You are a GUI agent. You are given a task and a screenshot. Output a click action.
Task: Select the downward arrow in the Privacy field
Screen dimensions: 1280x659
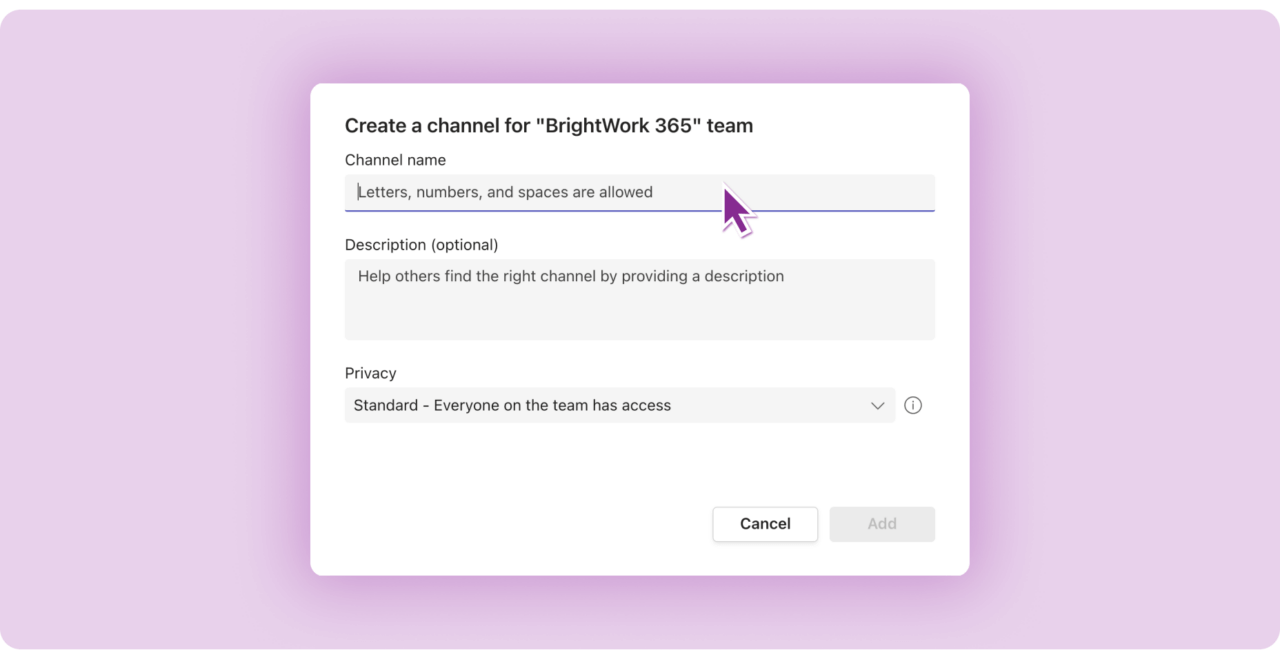click(x=878, y=405)
